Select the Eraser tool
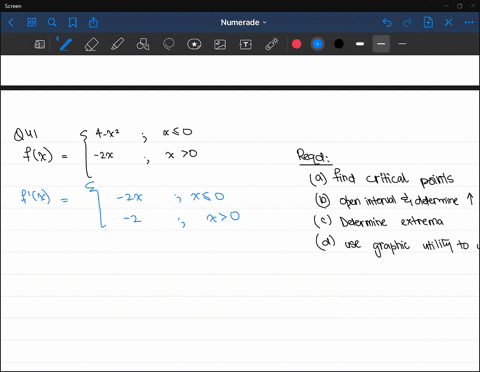 pyautogui.click(x=91, y=44)
